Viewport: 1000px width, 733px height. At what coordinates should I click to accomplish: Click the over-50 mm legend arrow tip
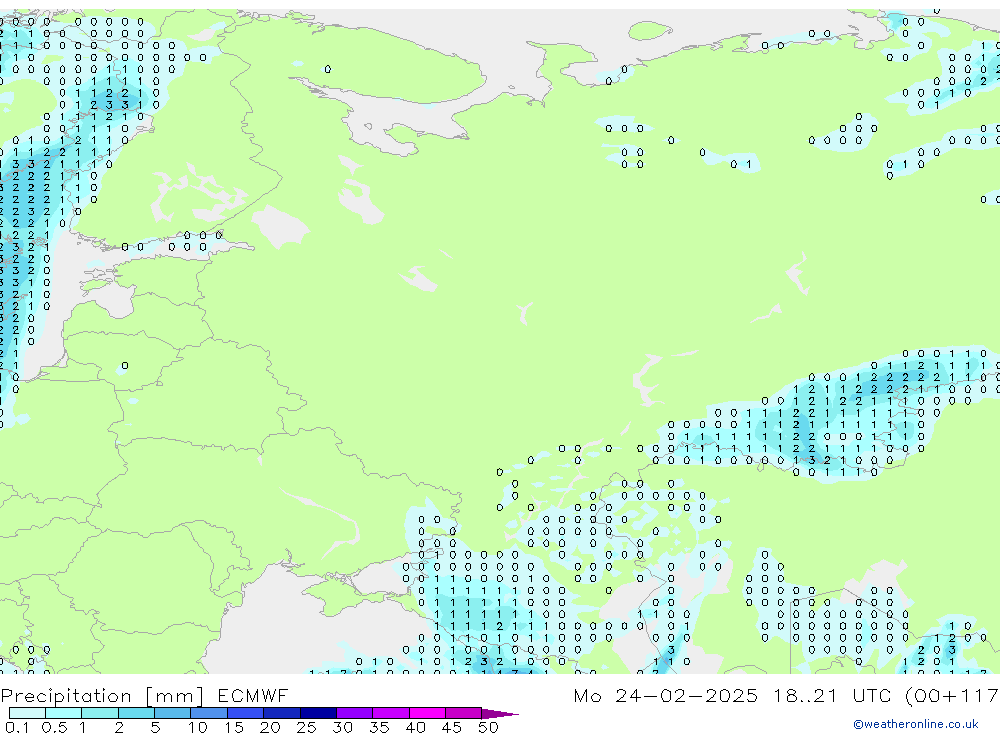[501, 713]
